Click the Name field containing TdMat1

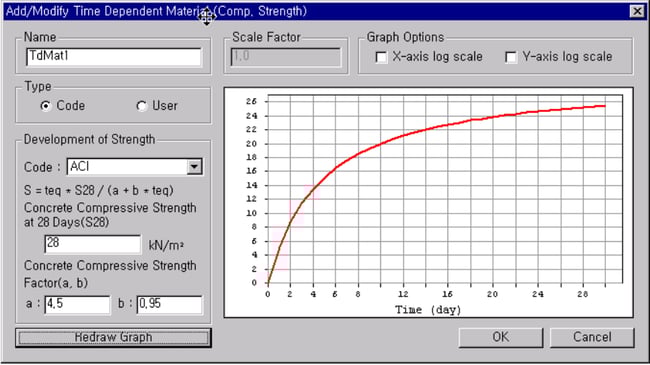[x=114, y=57]
